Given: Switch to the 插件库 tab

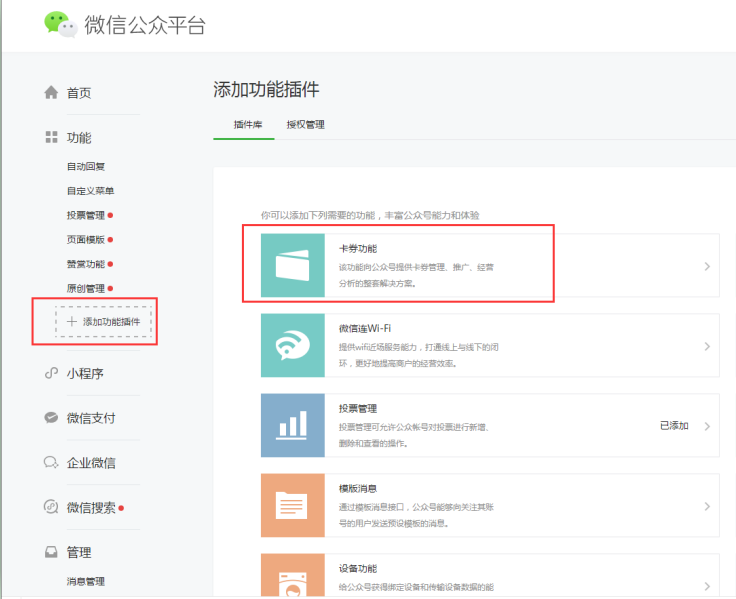Looking at the screenshot, I should (248, 124).
